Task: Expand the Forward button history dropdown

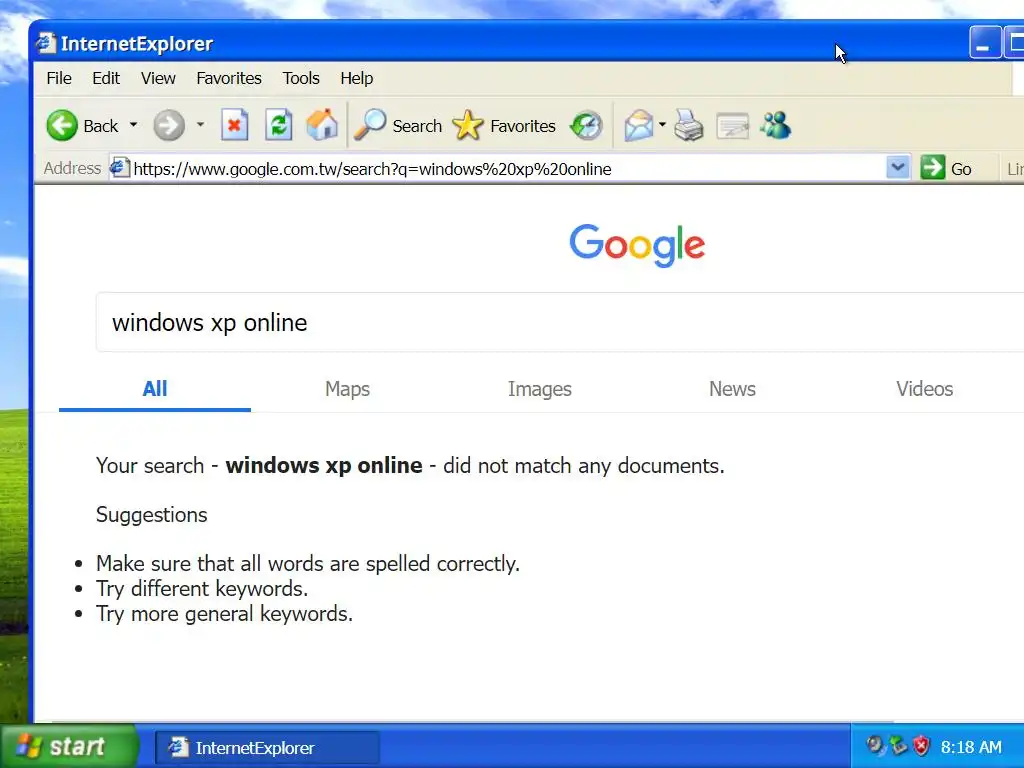Action: [200, 124]
